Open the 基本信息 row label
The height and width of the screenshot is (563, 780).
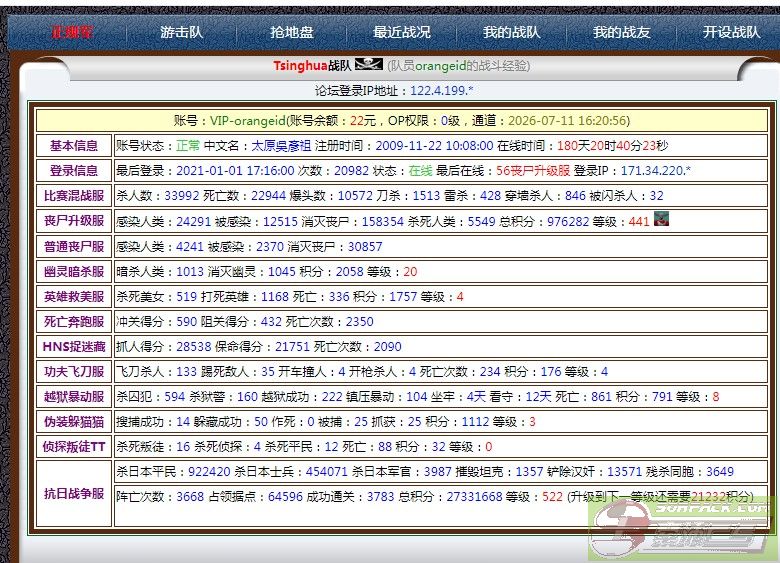[74, 145]
